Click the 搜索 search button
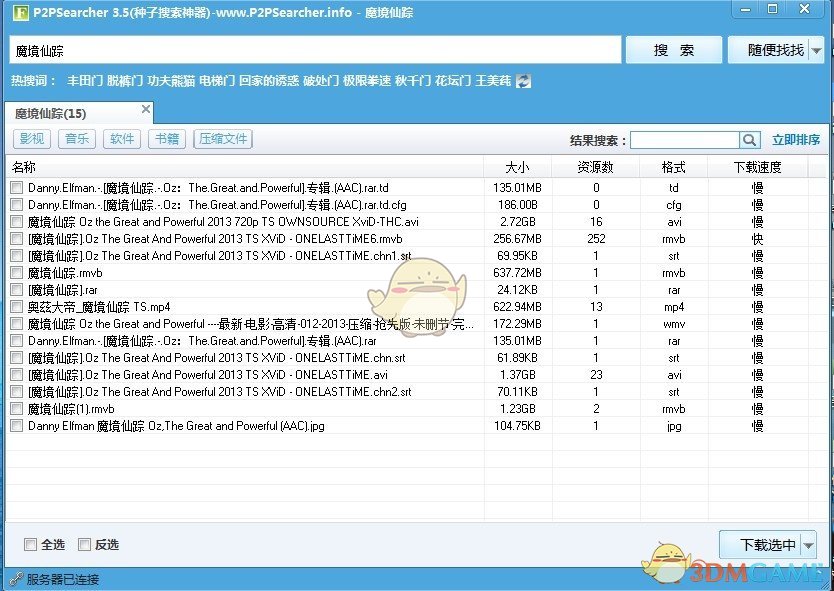834x591 pixels. pyautogui.click(x=673, y=49)
